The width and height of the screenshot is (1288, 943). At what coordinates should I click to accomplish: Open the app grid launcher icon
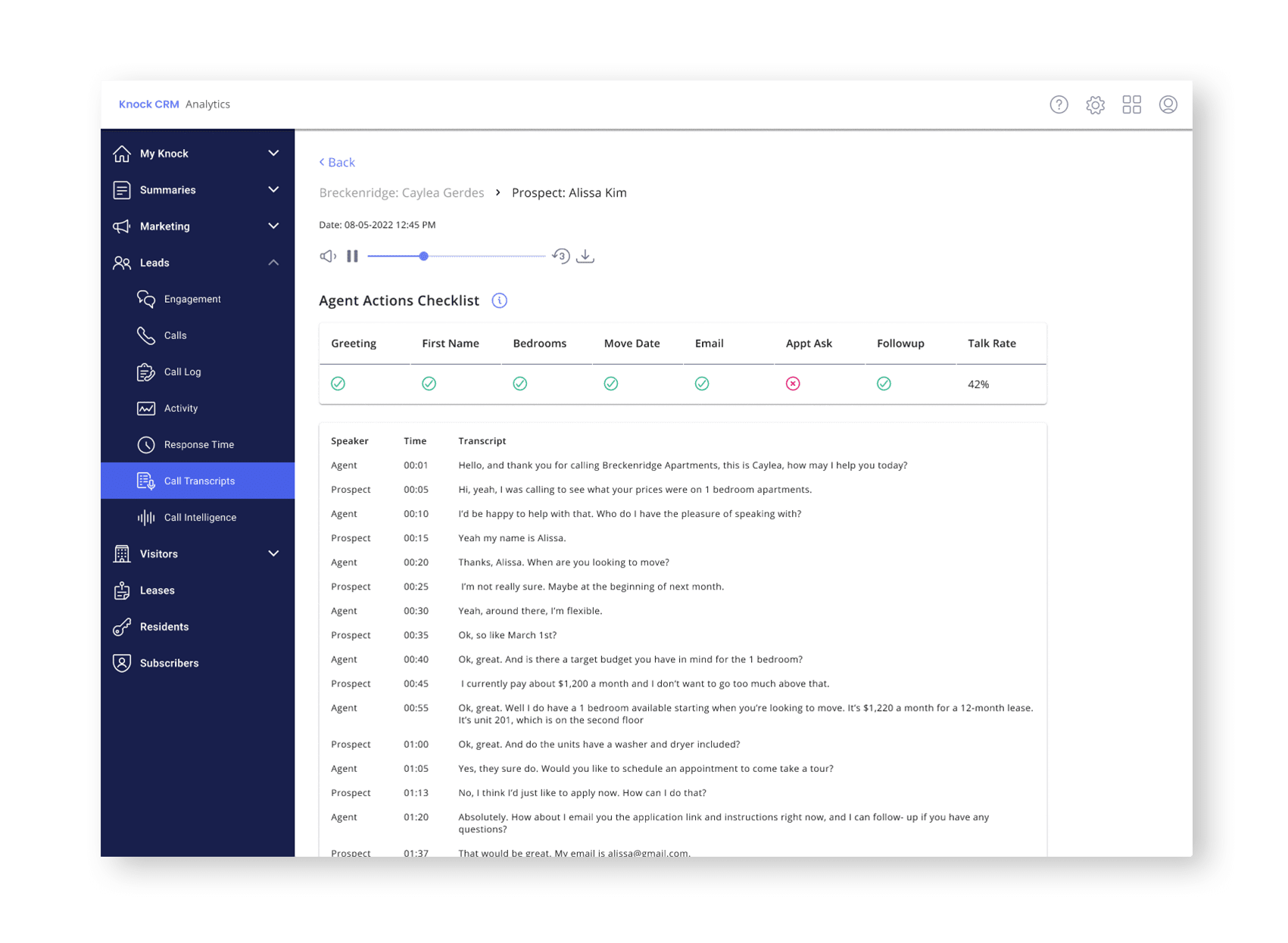point(1131,104)
